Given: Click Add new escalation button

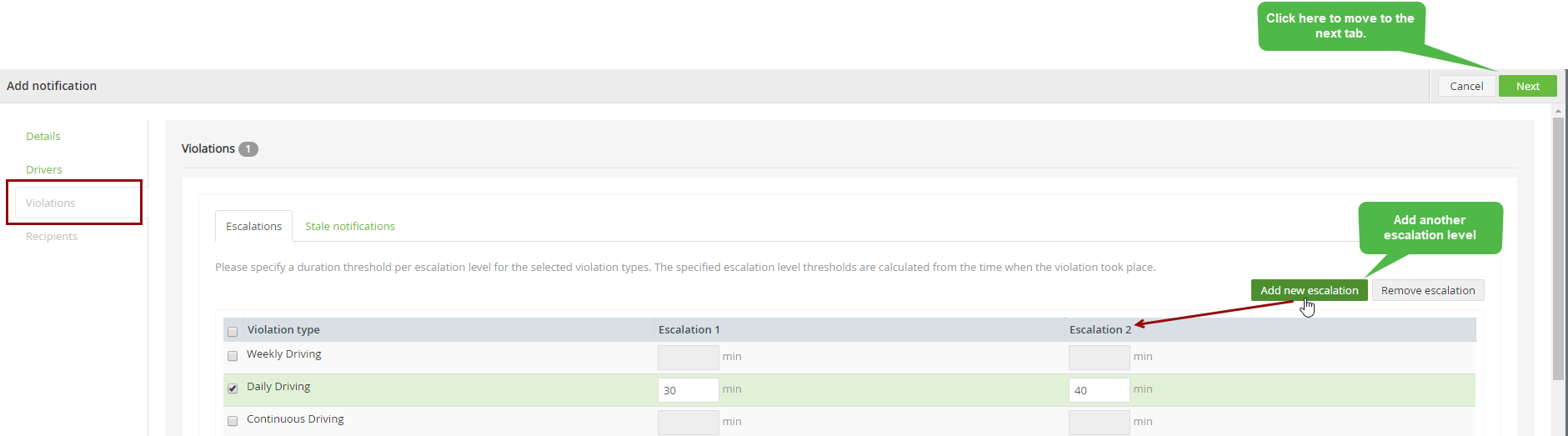Looking at the screenshot, I should [1309, 290].
